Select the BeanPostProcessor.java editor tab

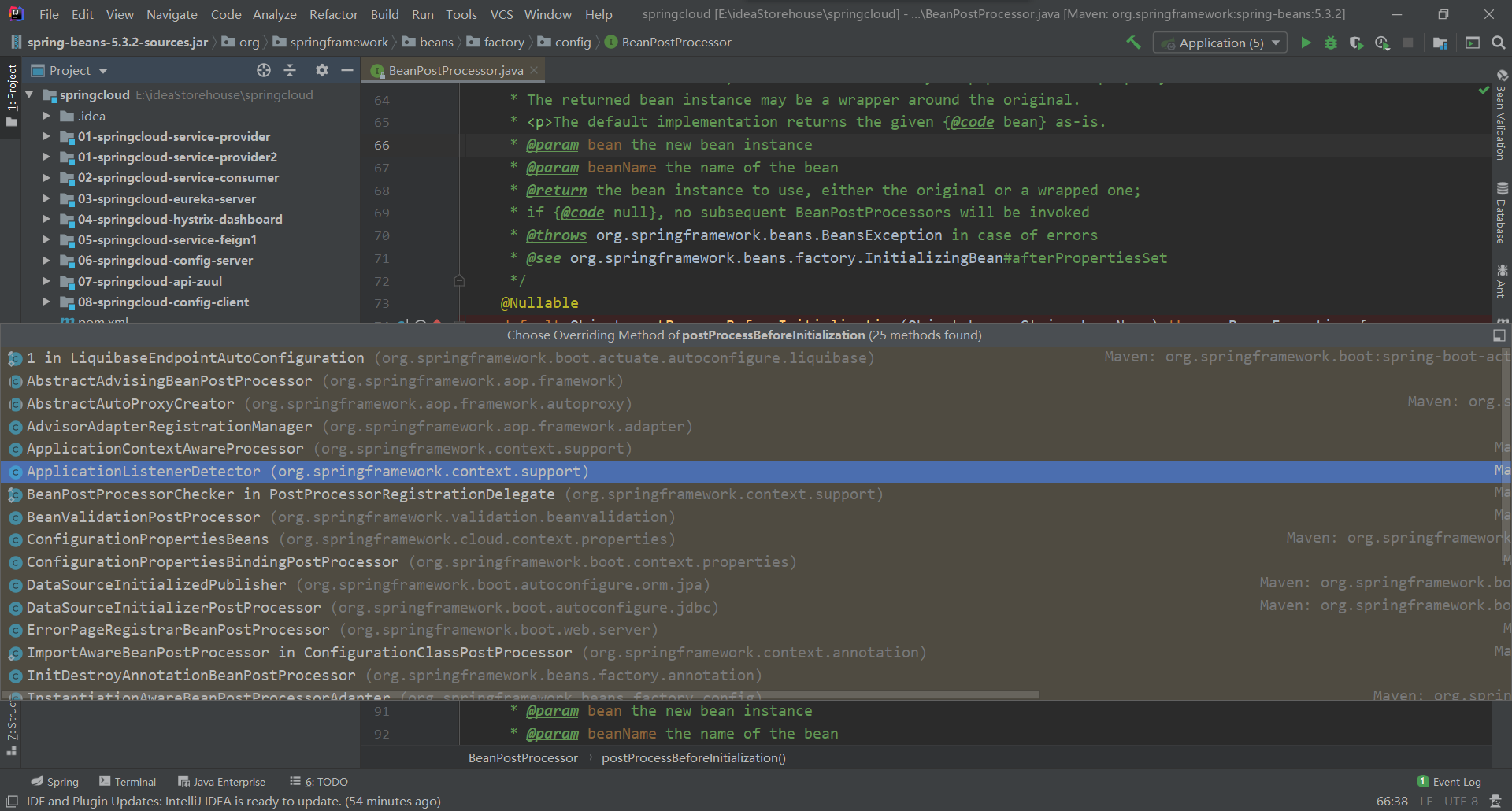click(x=455, y=70)
